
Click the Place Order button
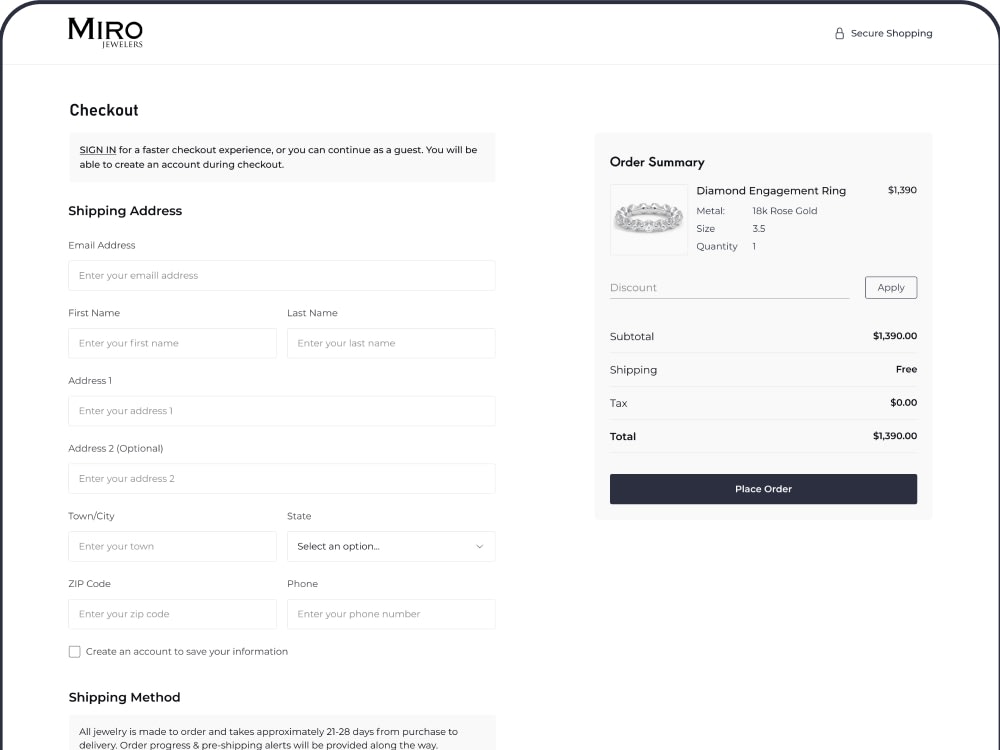coord(763,489)
